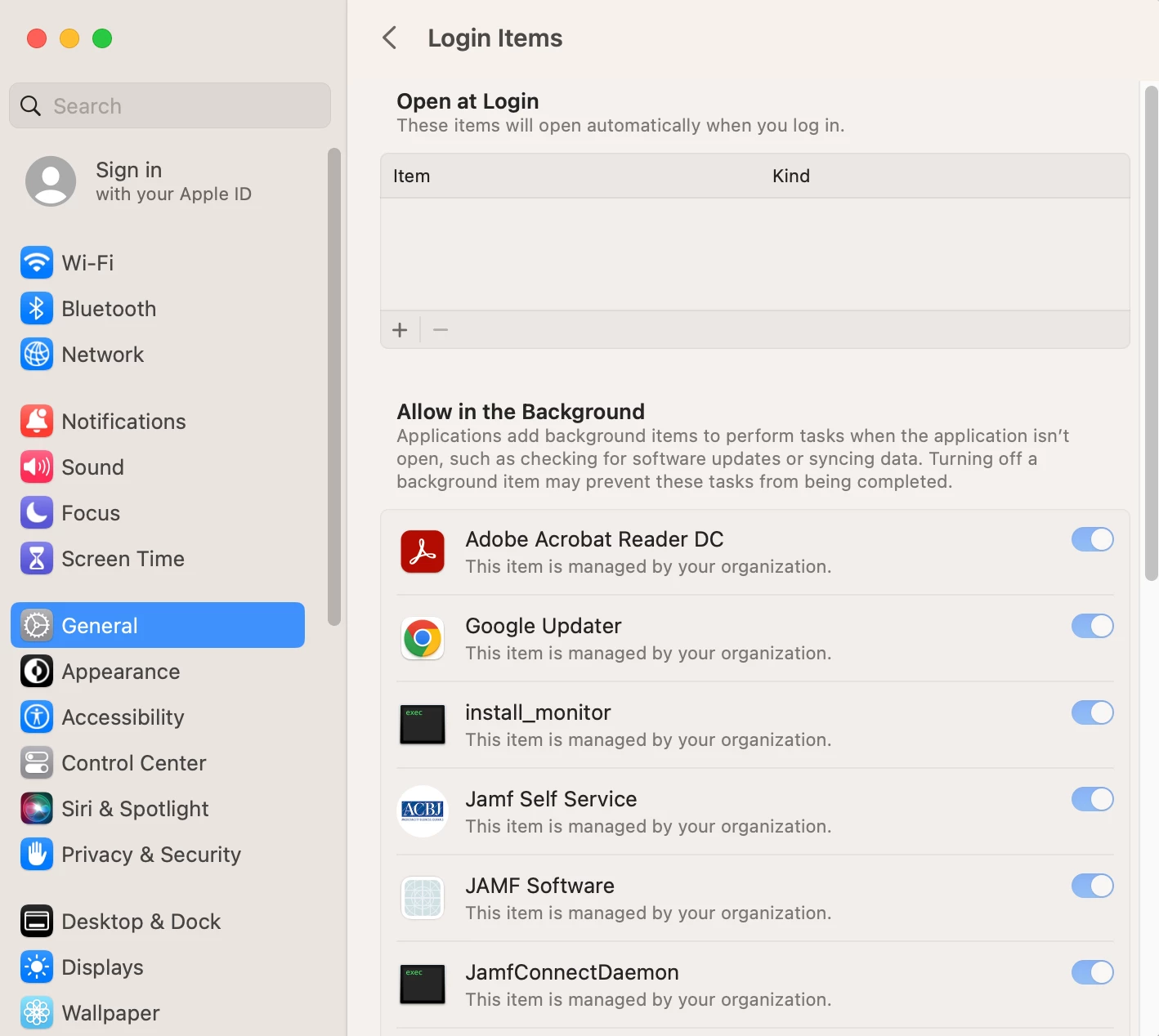Viewport: 1159px width, 1036px height.
Task: Click the Jamf Self Service name
Action: 551,799
